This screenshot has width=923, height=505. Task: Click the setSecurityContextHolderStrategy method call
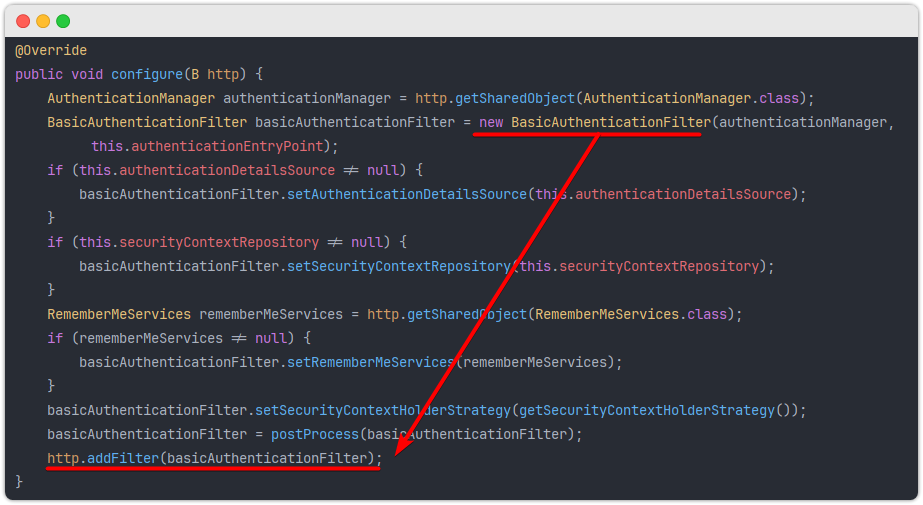tap(383, 410)
